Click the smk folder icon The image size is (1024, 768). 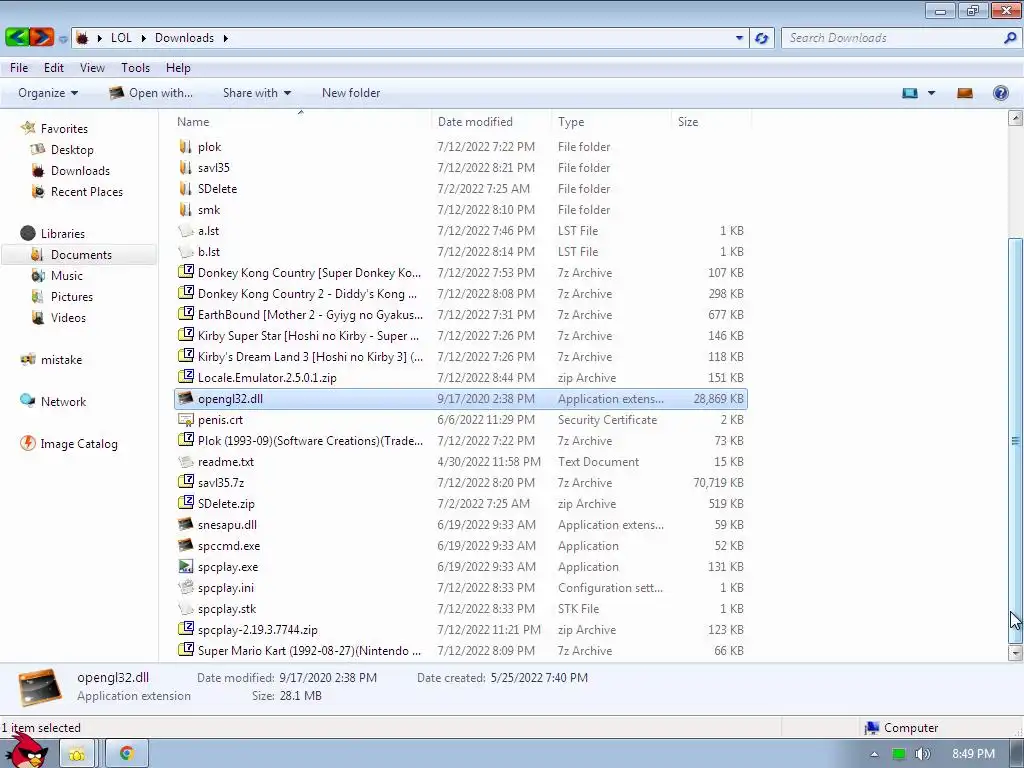click(185, 209)
